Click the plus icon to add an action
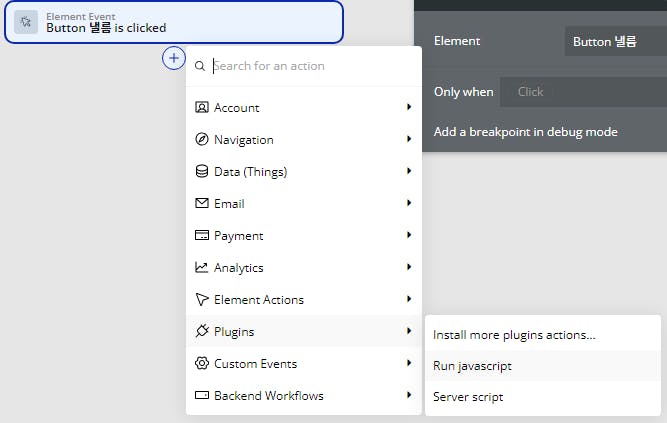Screen dimensions: 667x423 click(174, 58)
